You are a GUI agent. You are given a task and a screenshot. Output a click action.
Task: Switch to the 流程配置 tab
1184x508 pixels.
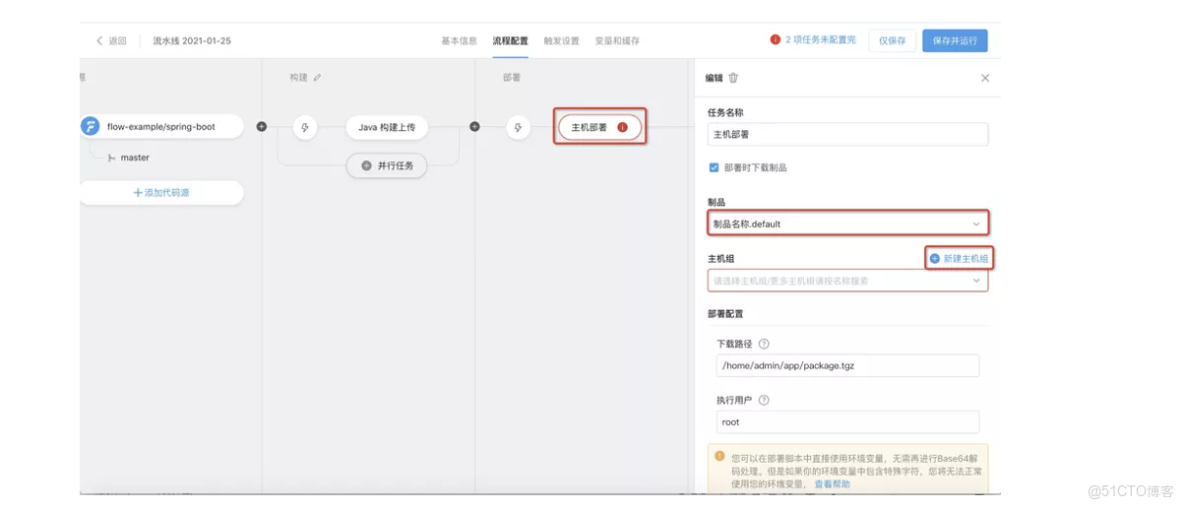(x=510, y=41)
